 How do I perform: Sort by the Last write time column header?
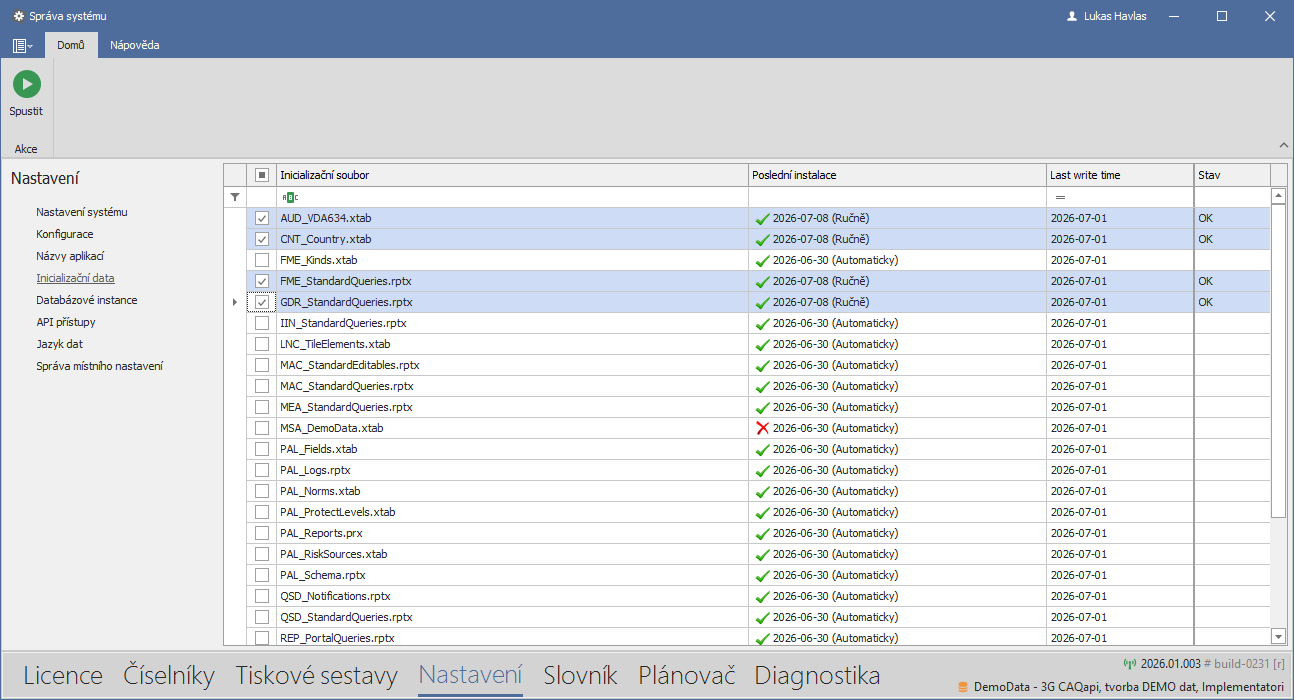1120,175
